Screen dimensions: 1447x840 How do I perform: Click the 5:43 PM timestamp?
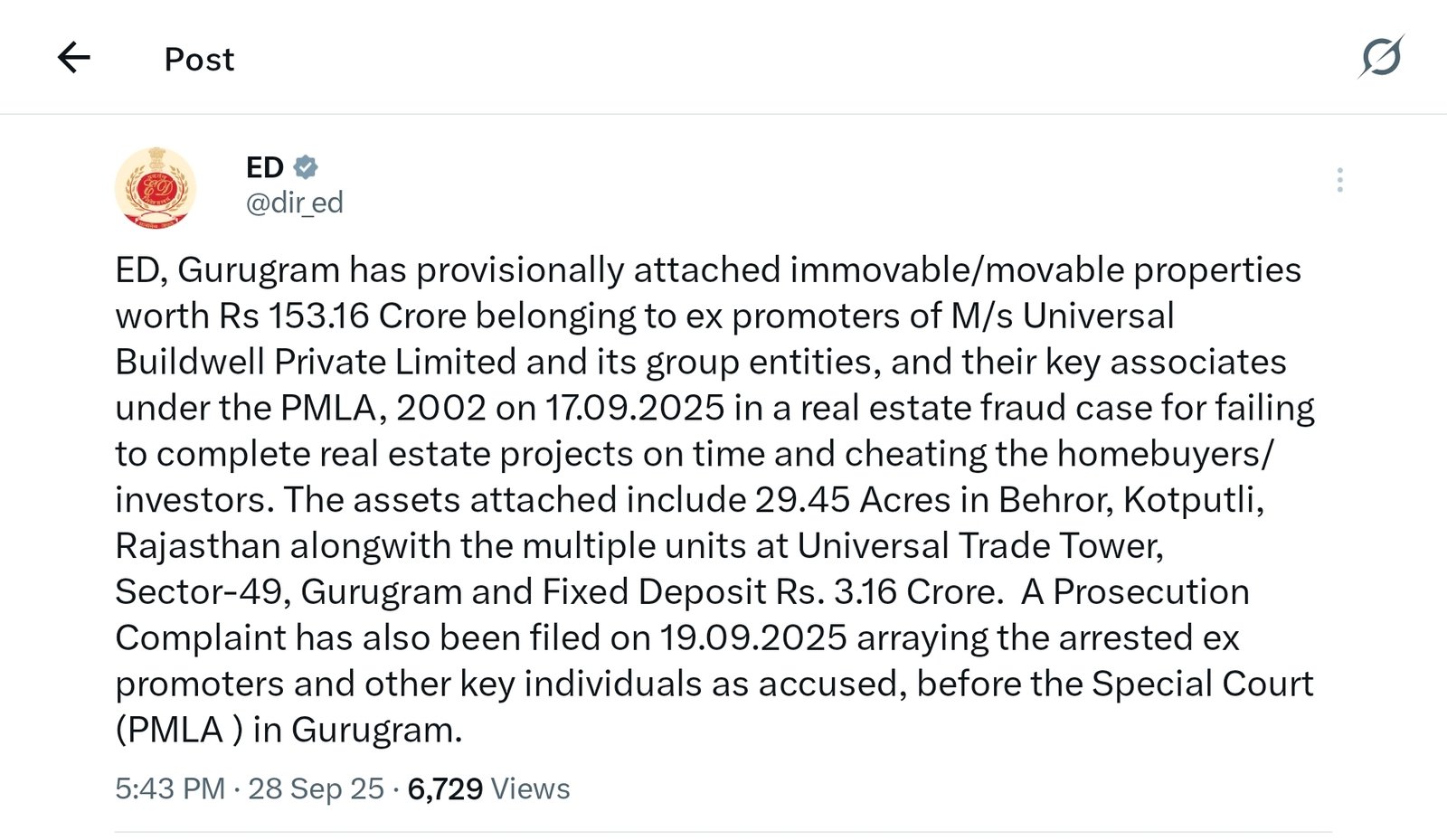click(x=169, y=788)
